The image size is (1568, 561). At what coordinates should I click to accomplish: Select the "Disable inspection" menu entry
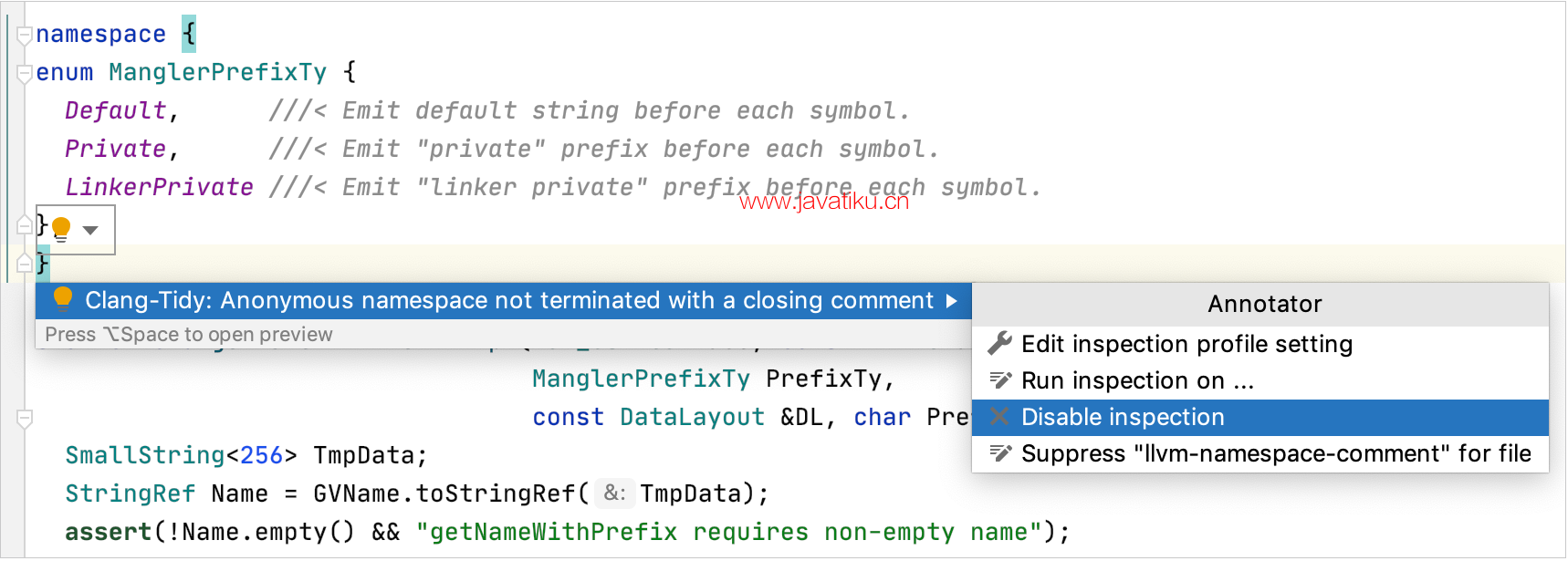(1123, 417)
